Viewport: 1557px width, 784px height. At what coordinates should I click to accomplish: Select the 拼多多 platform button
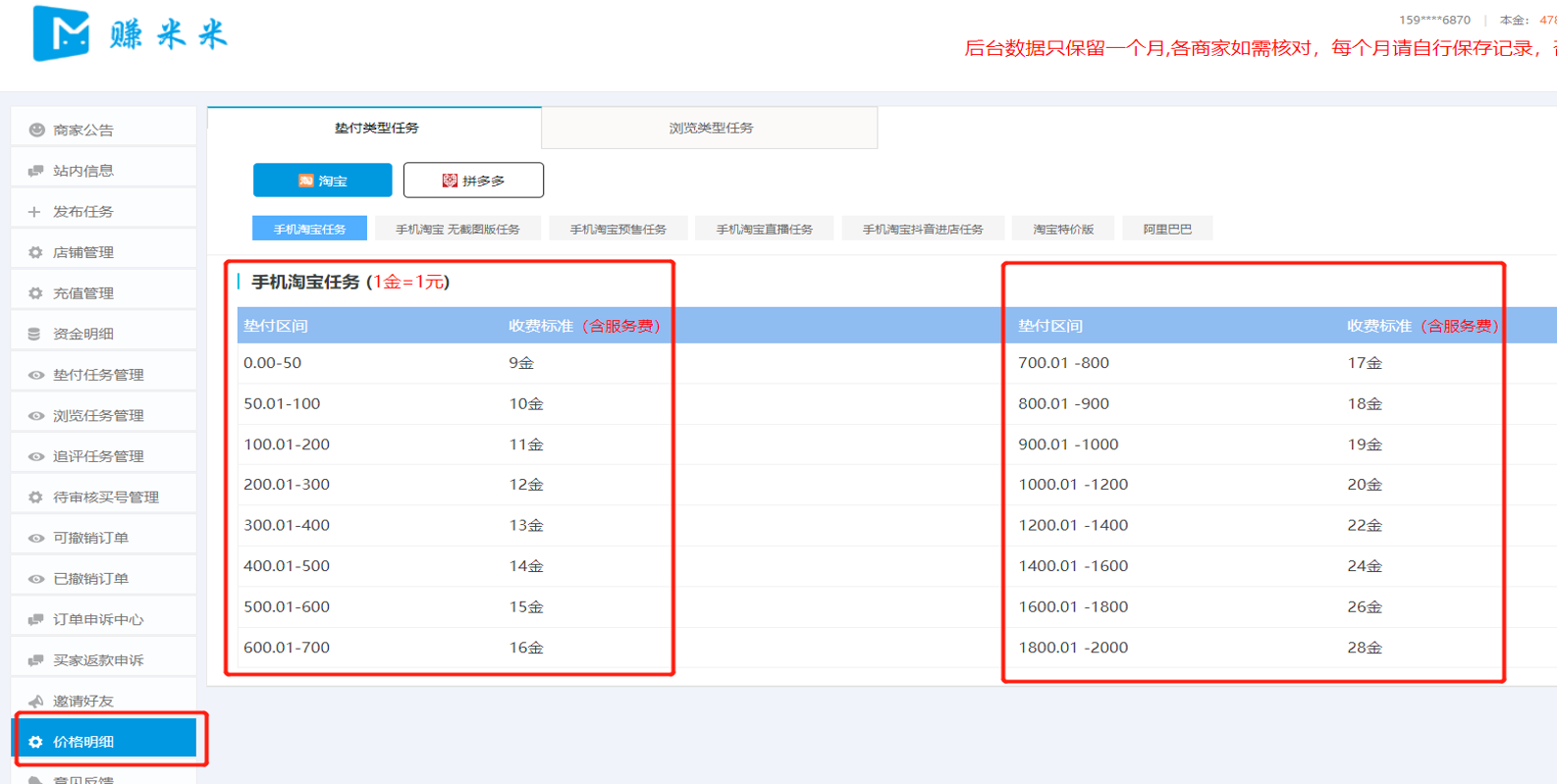[473, 181]
